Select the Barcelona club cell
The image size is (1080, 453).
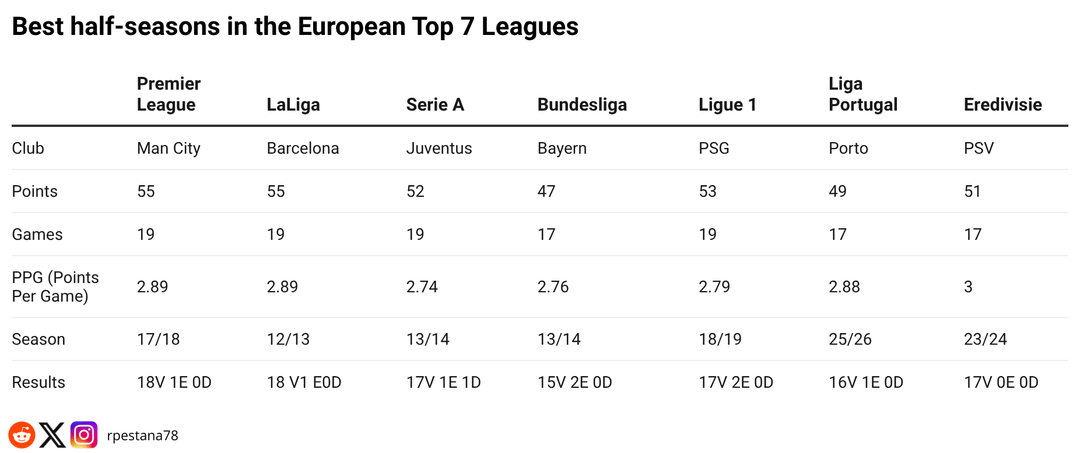pos(303,148)
